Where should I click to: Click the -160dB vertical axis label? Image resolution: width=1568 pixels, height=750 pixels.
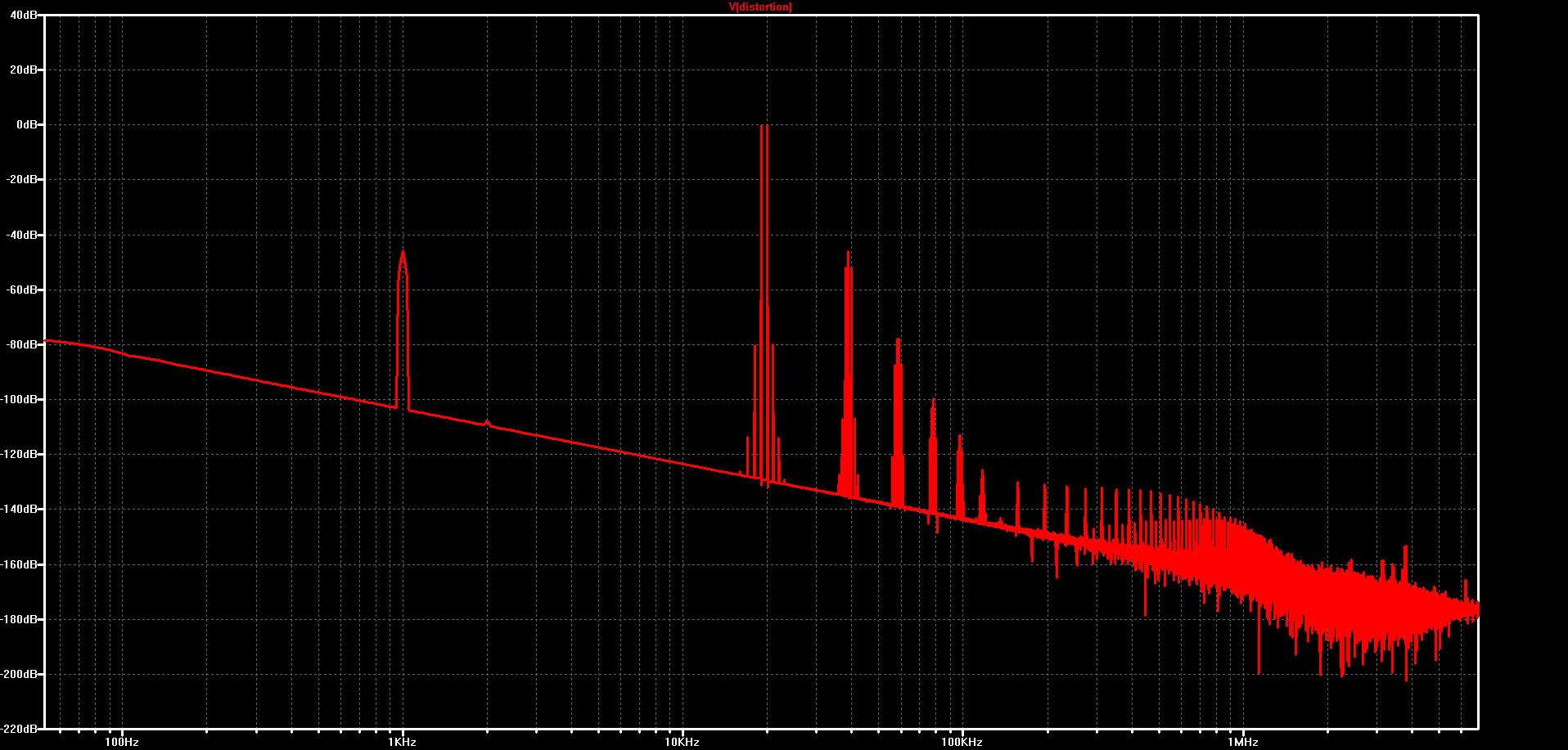[20, 564]
